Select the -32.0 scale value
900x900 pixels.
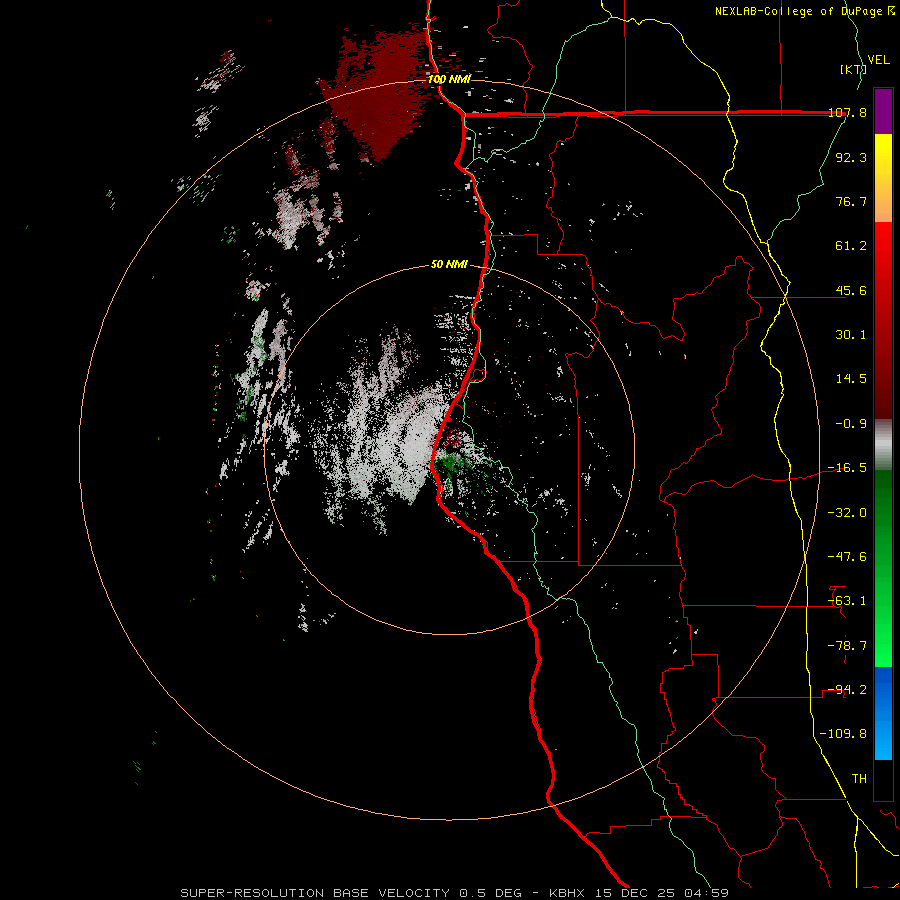click(x=847, y=513)
